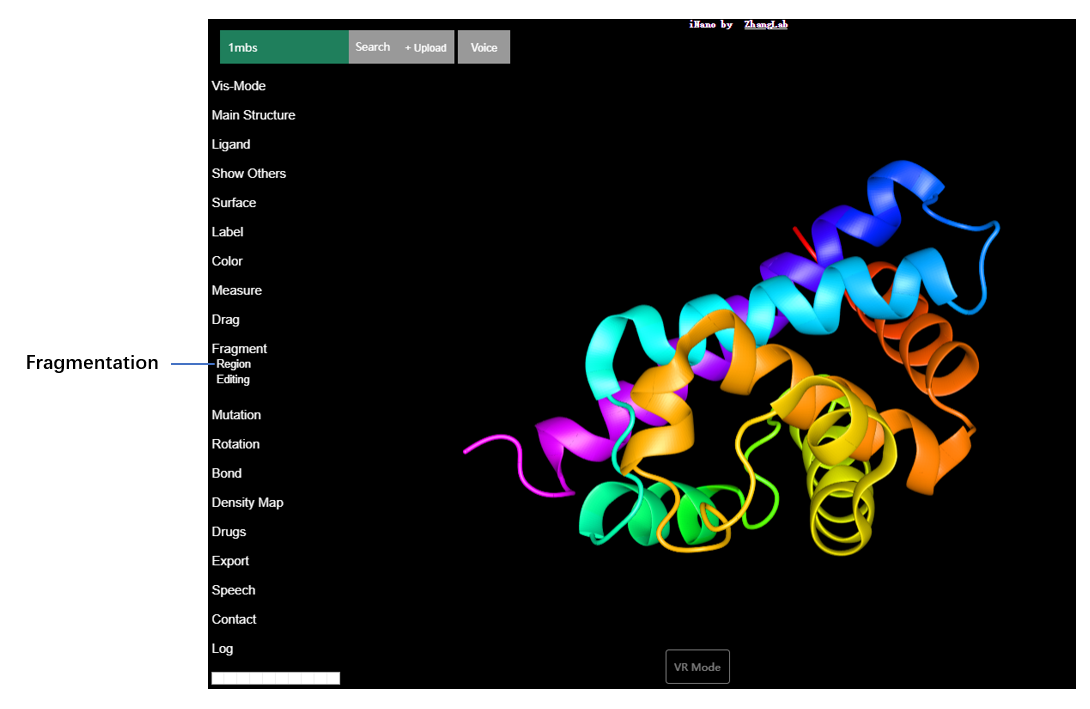Open the ZhangLab link

765,24
